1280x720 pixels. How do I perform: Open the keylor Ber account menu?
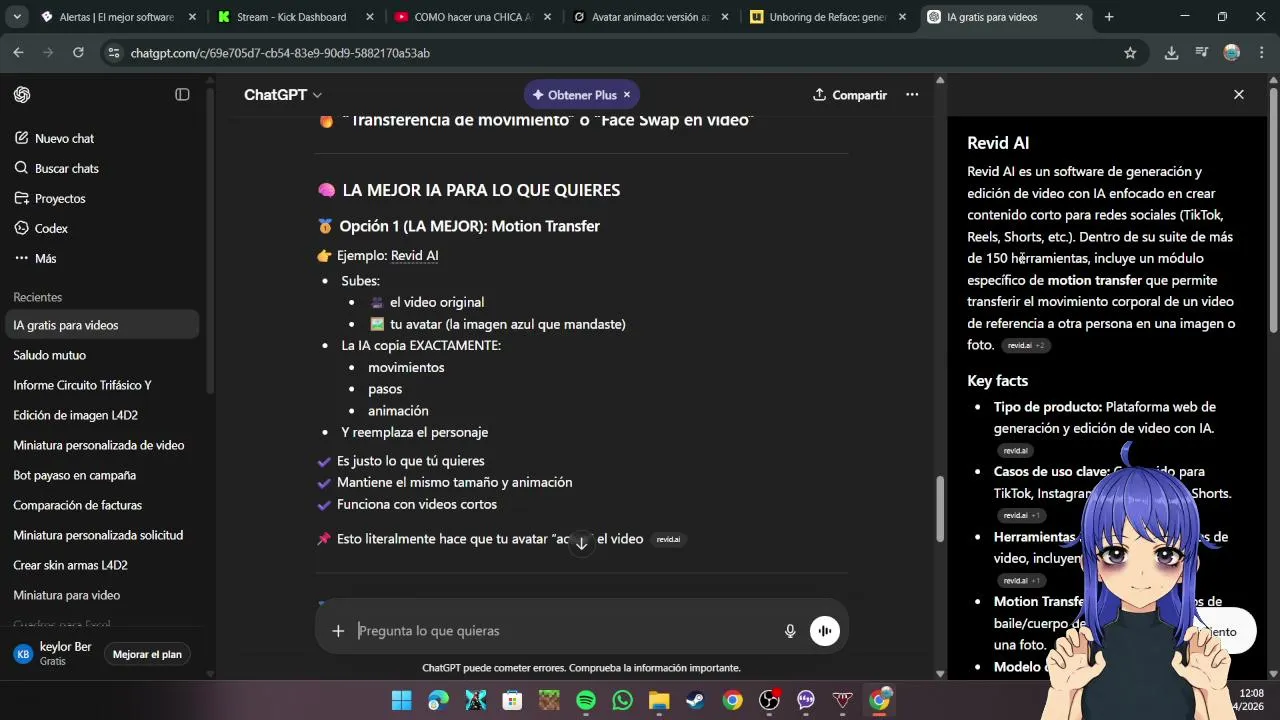tap(52, 654)
